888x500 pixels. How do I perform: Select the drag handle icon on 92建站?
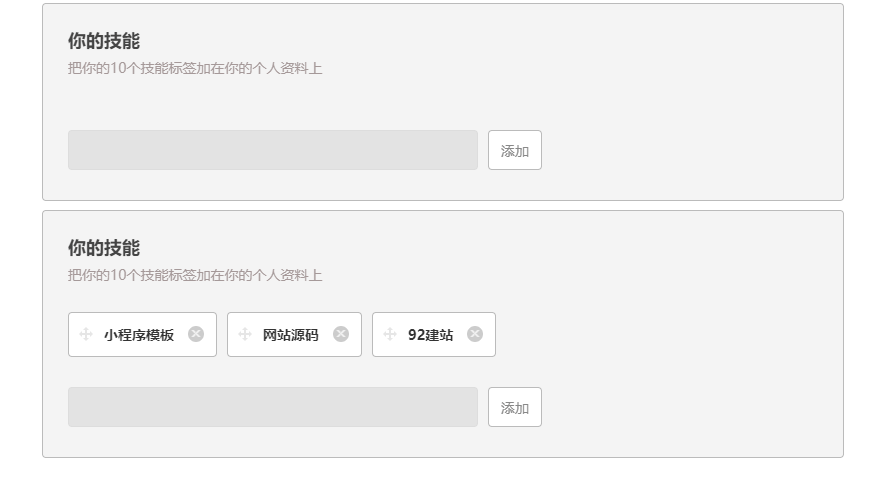pyautogui.click(x=390, y=334)
